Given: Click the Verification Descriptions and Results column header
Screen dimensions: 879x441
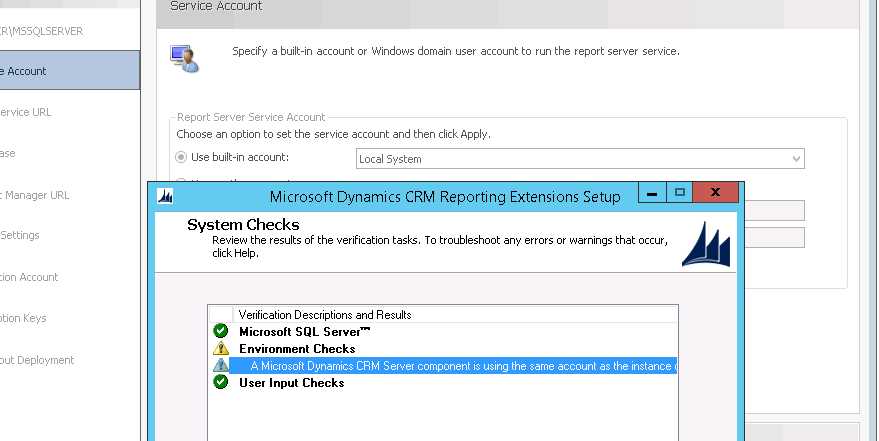Looking at the screenshot, I should click(325, 314).
